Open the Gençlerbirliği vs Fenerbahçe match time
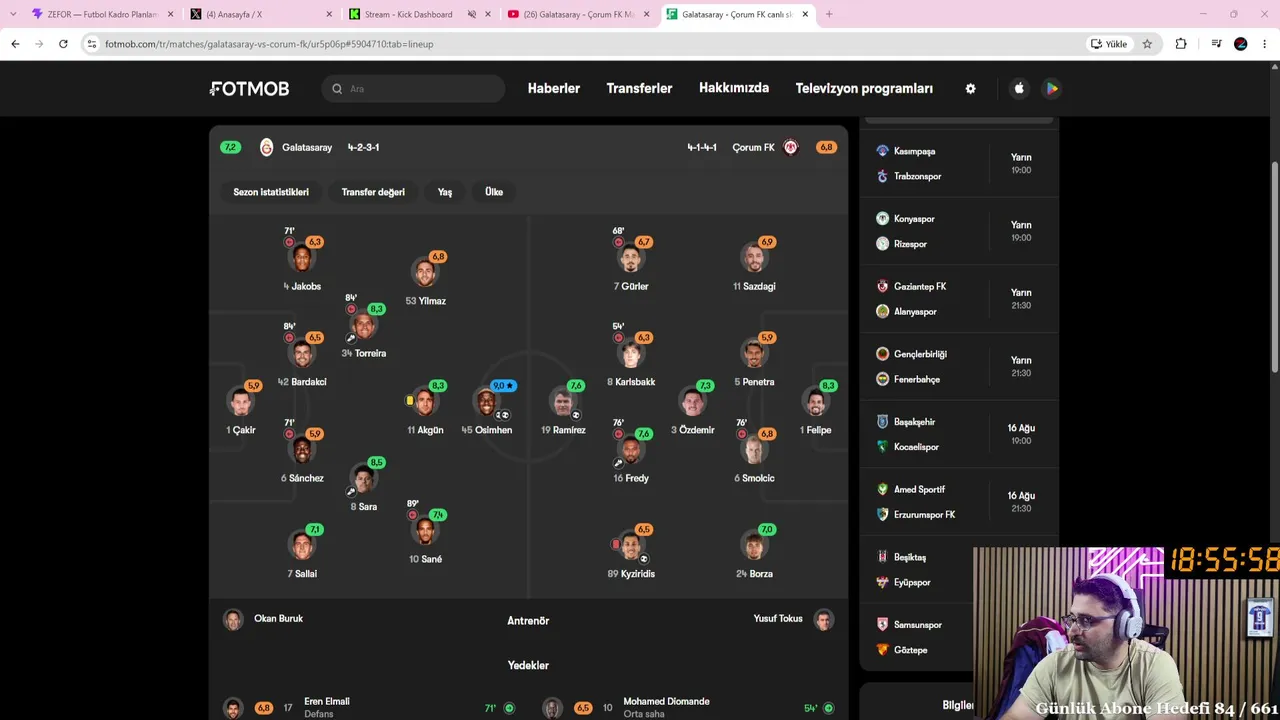This screenshot has width=1280, height=720. click(1021, 366)
